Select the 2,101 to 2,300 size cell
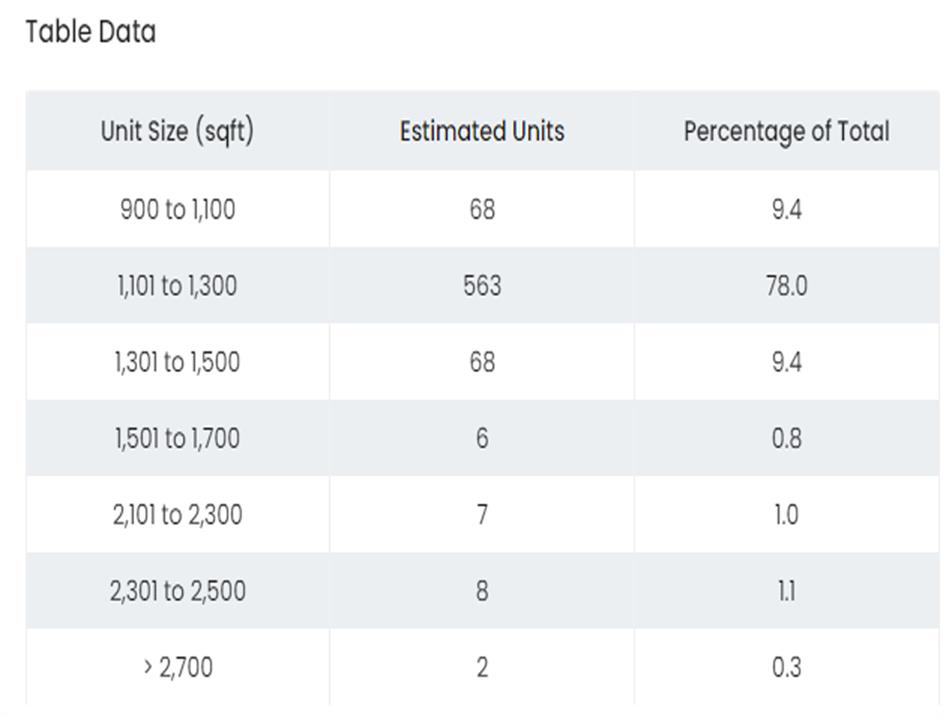The image size is (943, 717). (177, 515)
